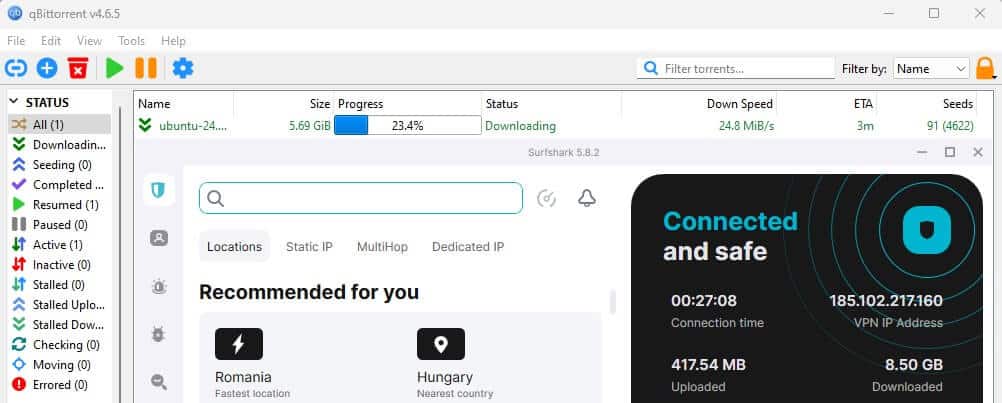Click the Surfshark shield VPN sidebar icon

[x=158, y=190]
